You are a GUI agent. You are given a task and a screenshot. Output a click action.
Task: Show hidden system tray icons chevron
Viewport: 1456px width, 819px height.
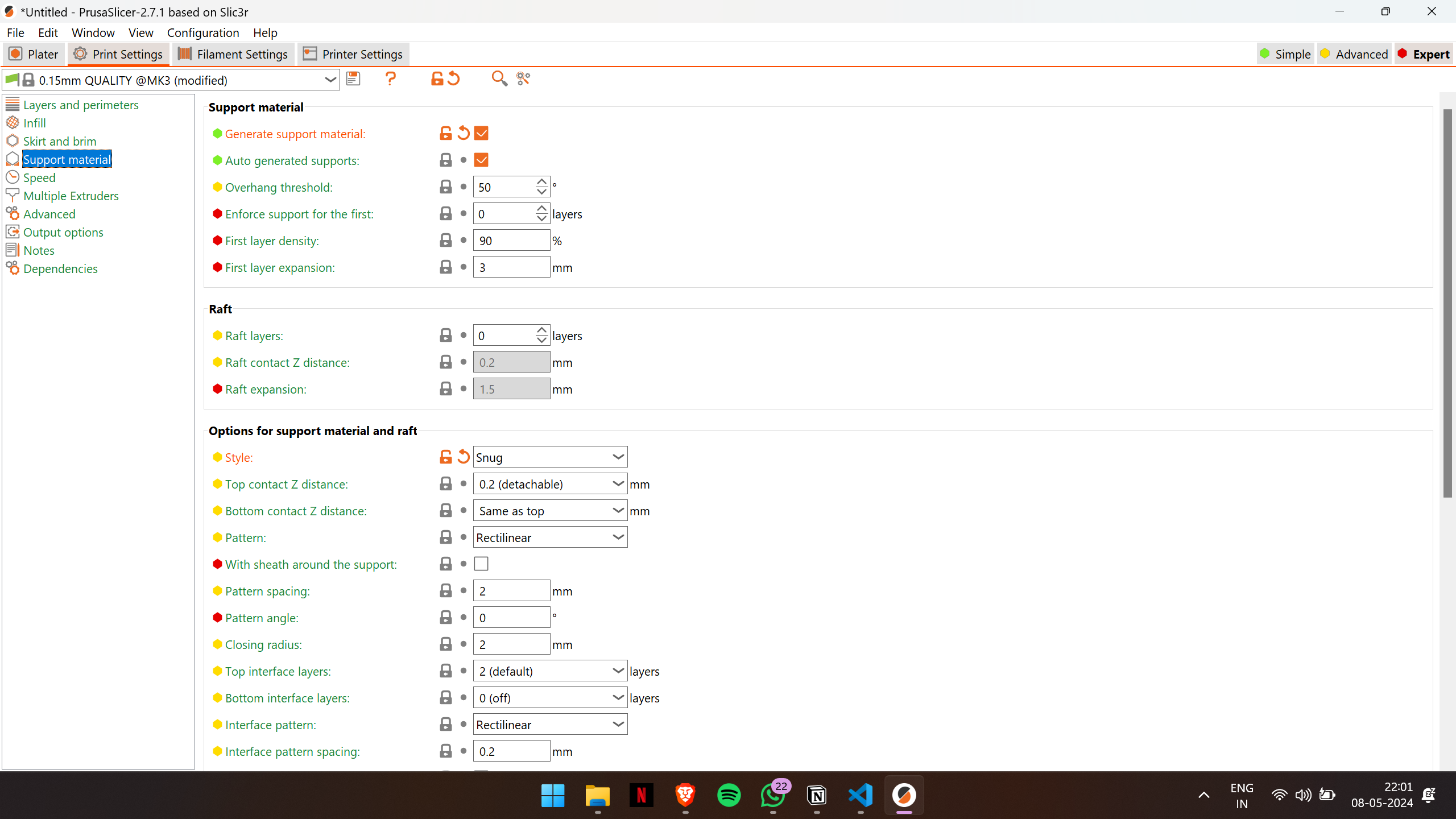[1204, 795]
